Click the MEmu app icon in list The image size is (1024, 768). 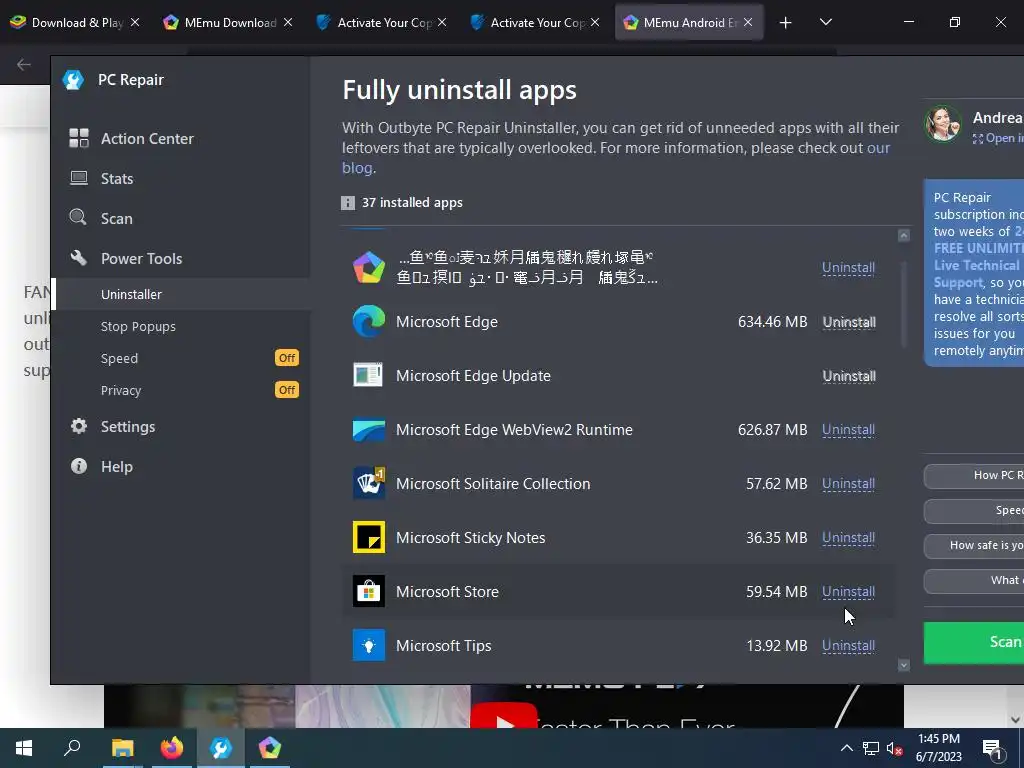[369, 267]
